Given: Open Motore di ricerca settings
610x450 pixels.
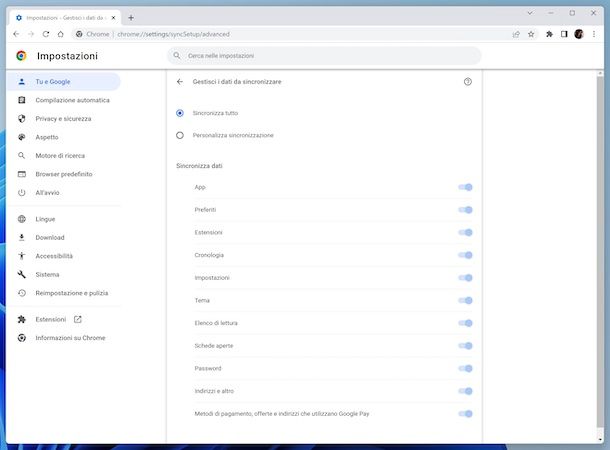Looking at the screenshot, I should 63,156.
